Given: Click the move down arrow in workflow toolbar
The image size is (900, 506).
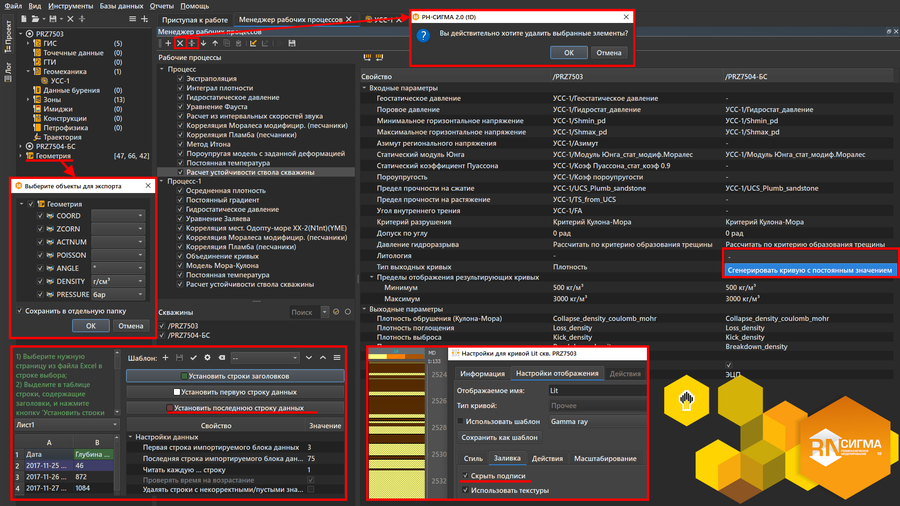Looking at the screenshot, I should 204,43.
